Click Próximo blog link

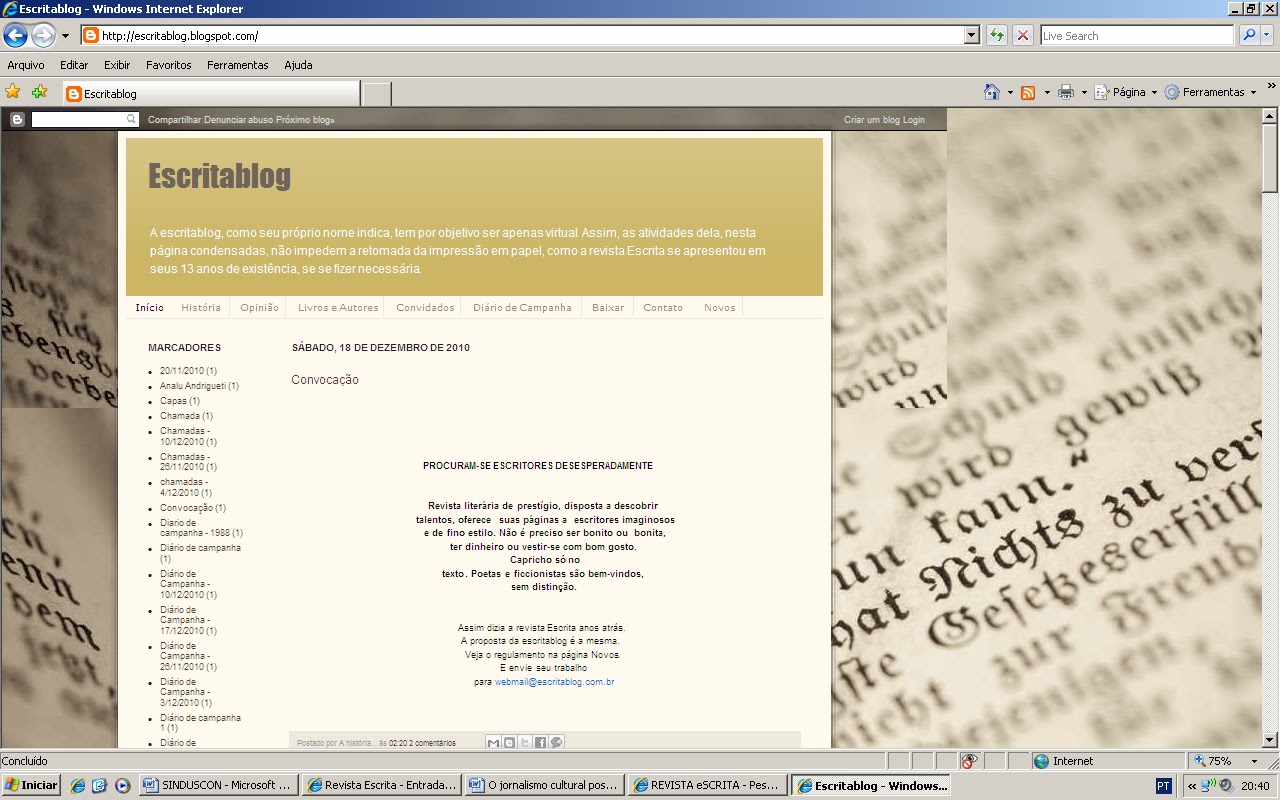click(305, 120)
